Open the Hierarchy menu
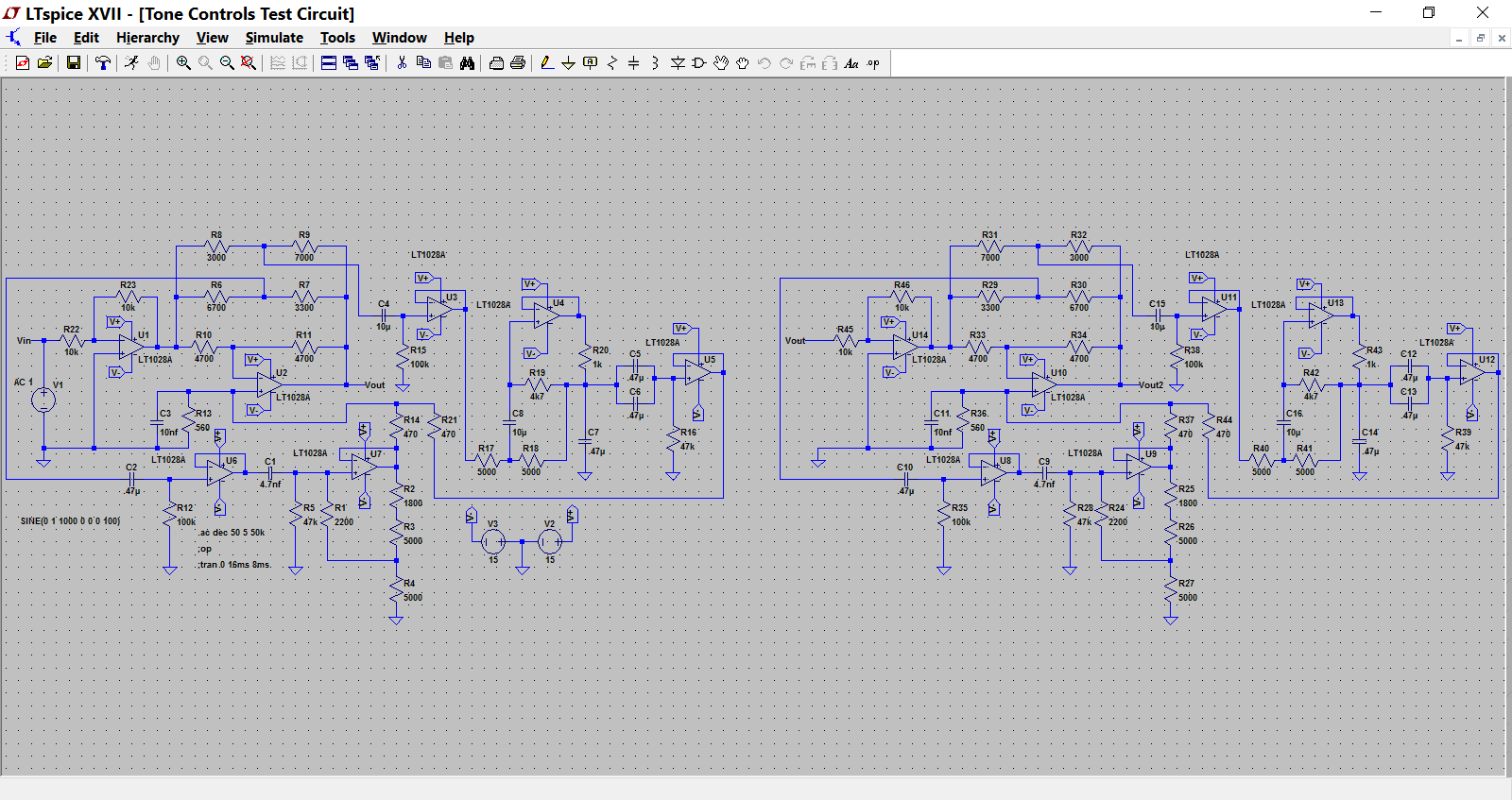 pos(147,38)
